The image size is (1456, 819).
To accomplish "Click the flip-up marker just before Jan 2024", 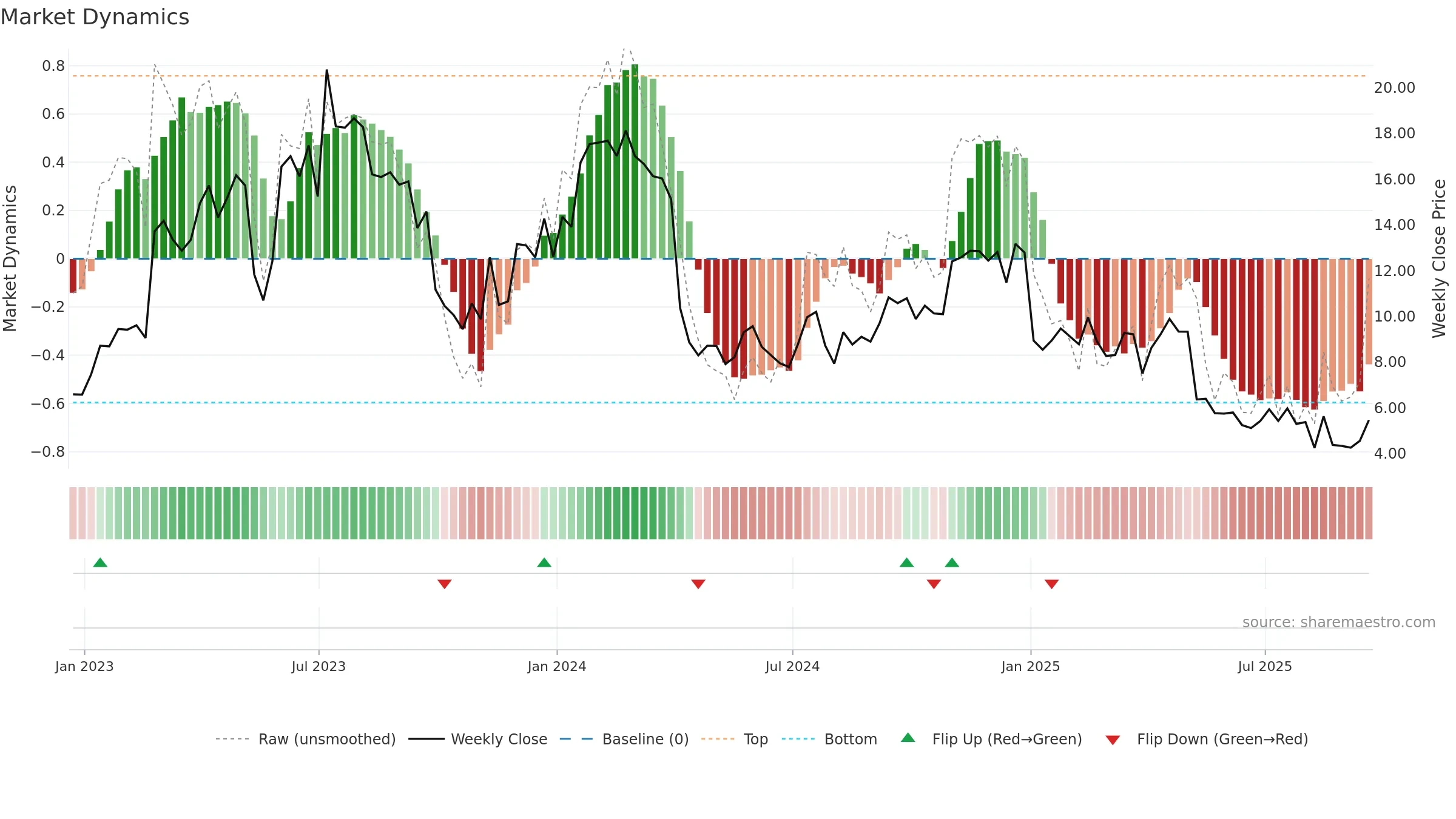I will (544, 562).
